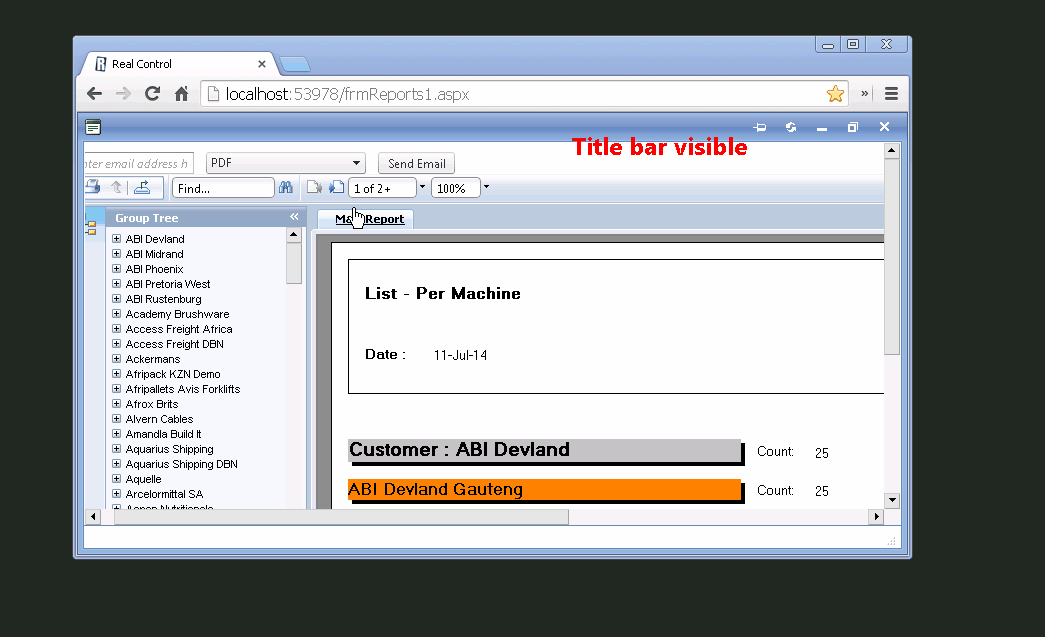The image size is (1045, 637).
Task: Click the previous page icon
Action: pos(314,188)
